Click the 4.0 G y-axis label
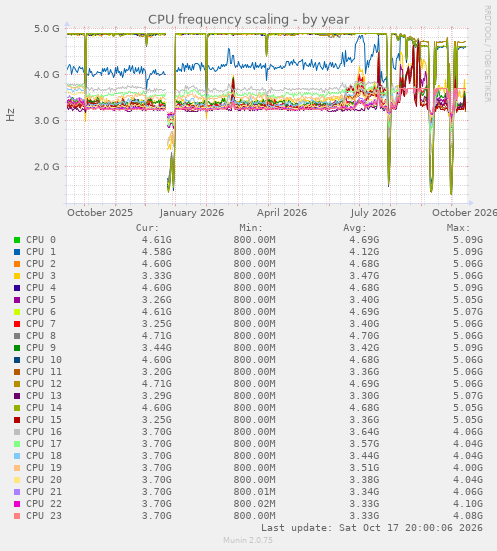 [x=47, y=74]
